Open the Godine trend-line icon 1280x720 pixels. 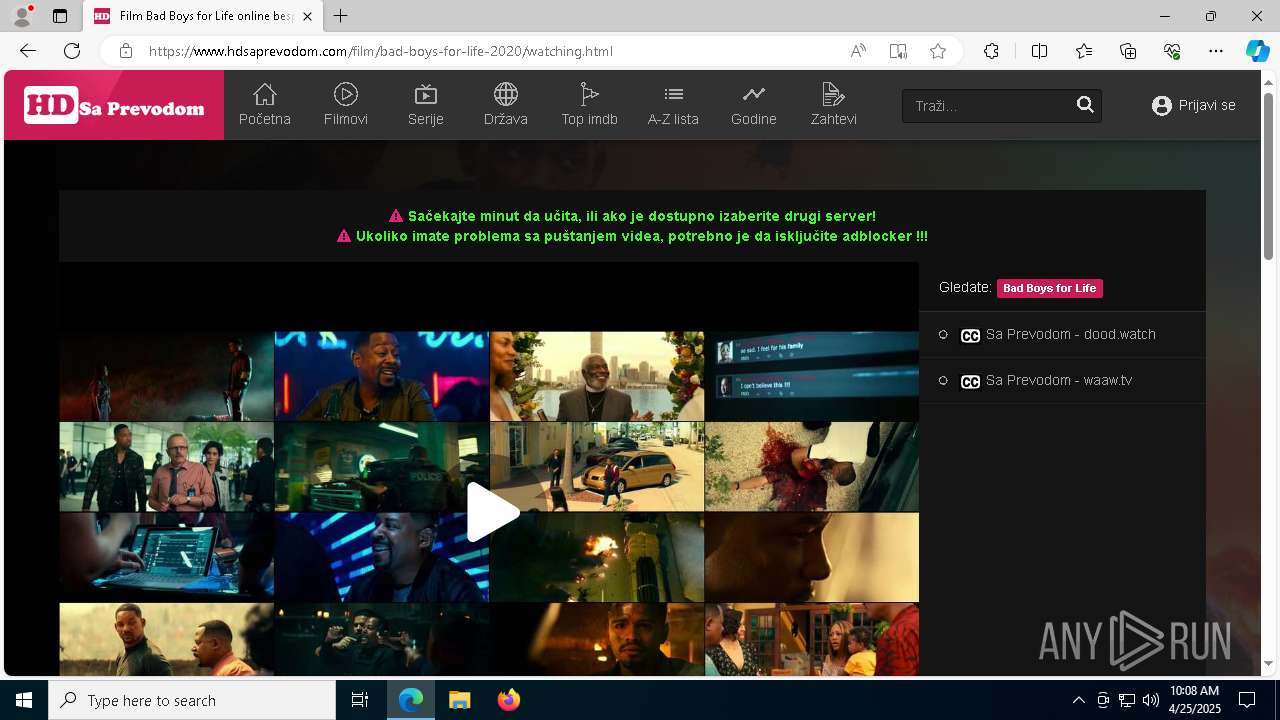[x=753, y=94]
